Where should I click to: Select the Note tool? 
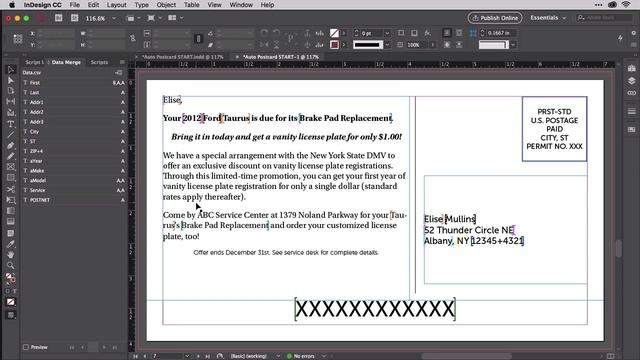[11, 233]
